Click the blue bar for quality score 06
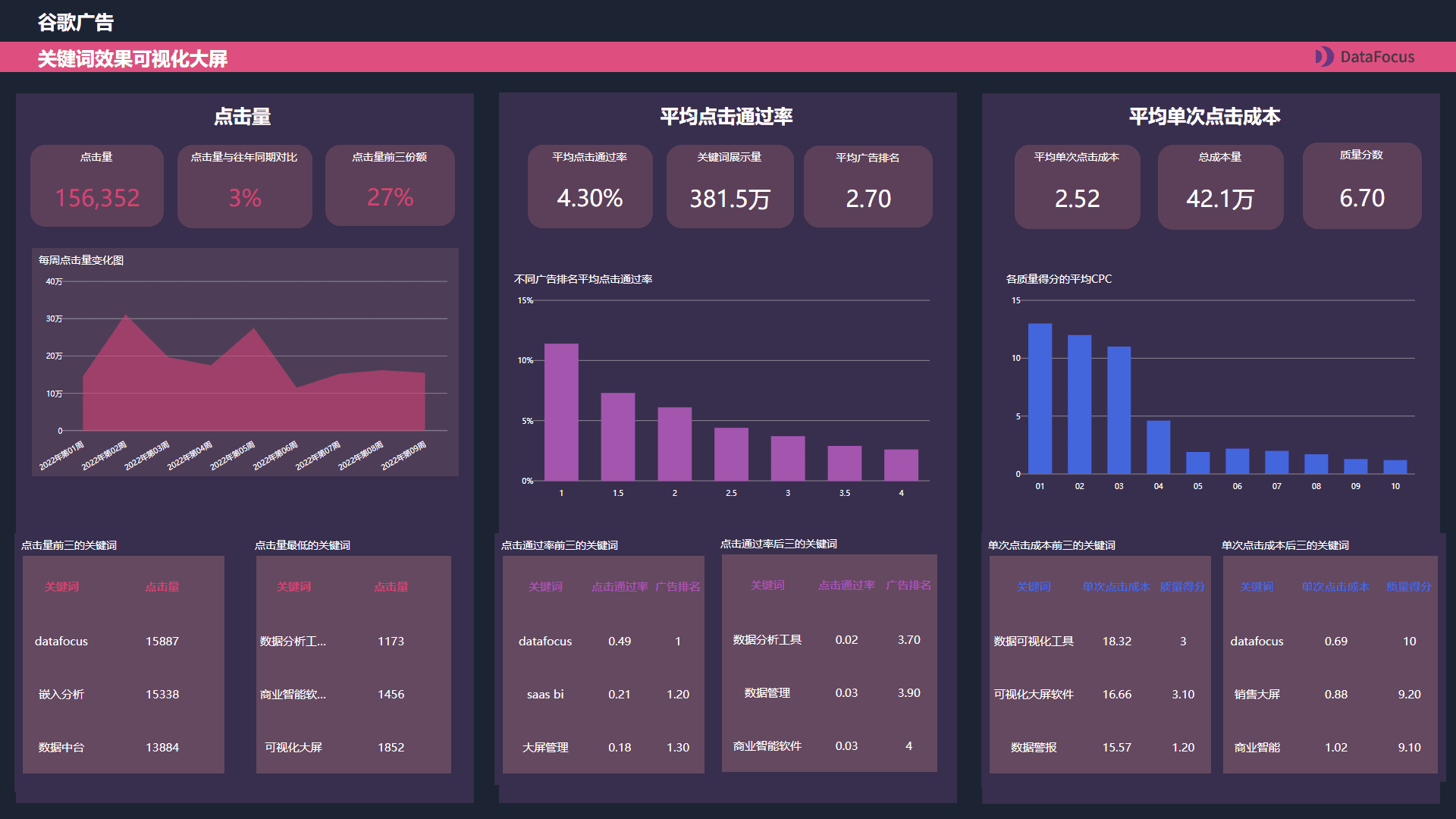1456x819 pixels. click(1237, 461)
